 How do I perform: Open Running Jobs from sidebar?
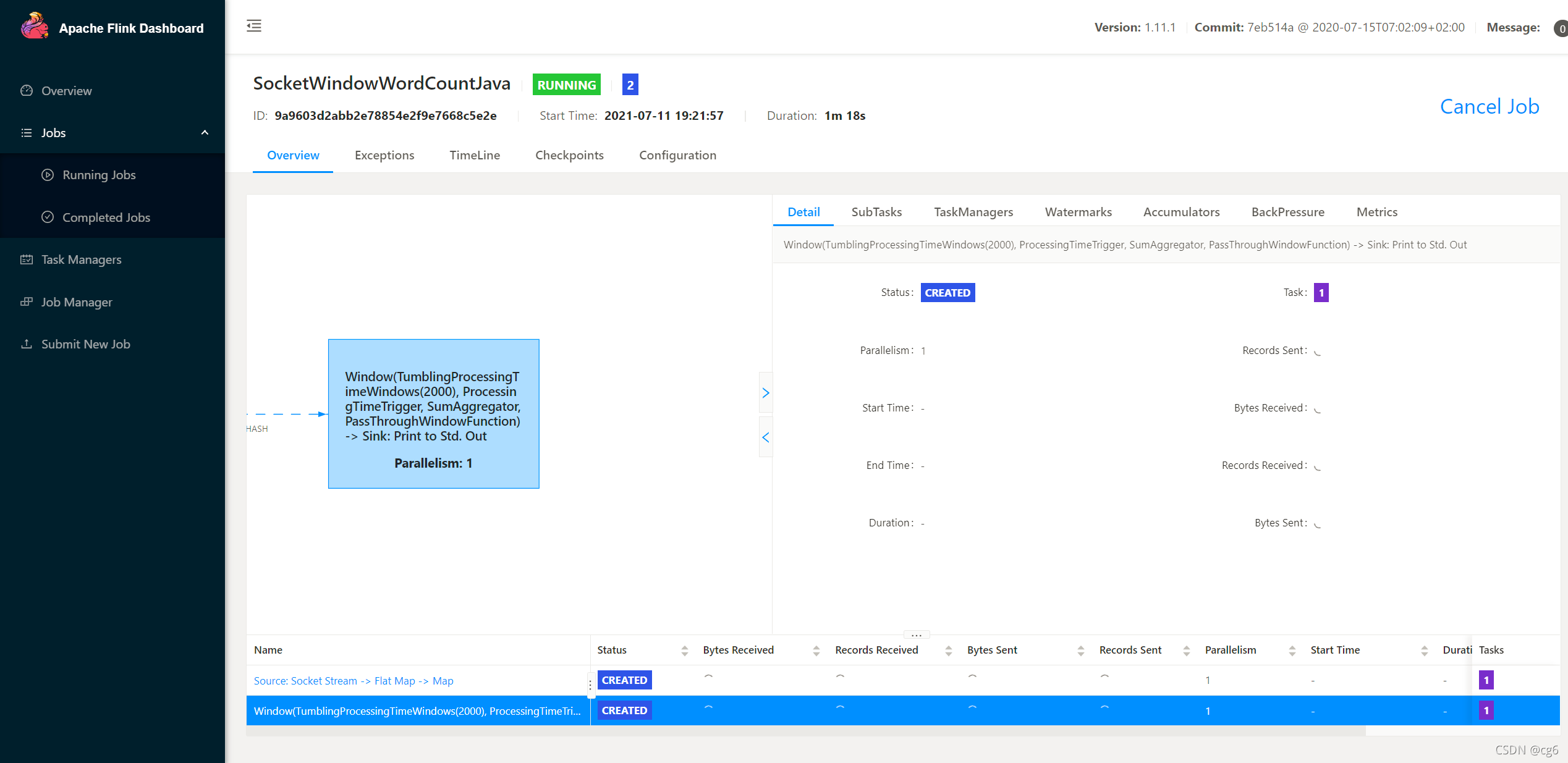click(x=99, y=175)
